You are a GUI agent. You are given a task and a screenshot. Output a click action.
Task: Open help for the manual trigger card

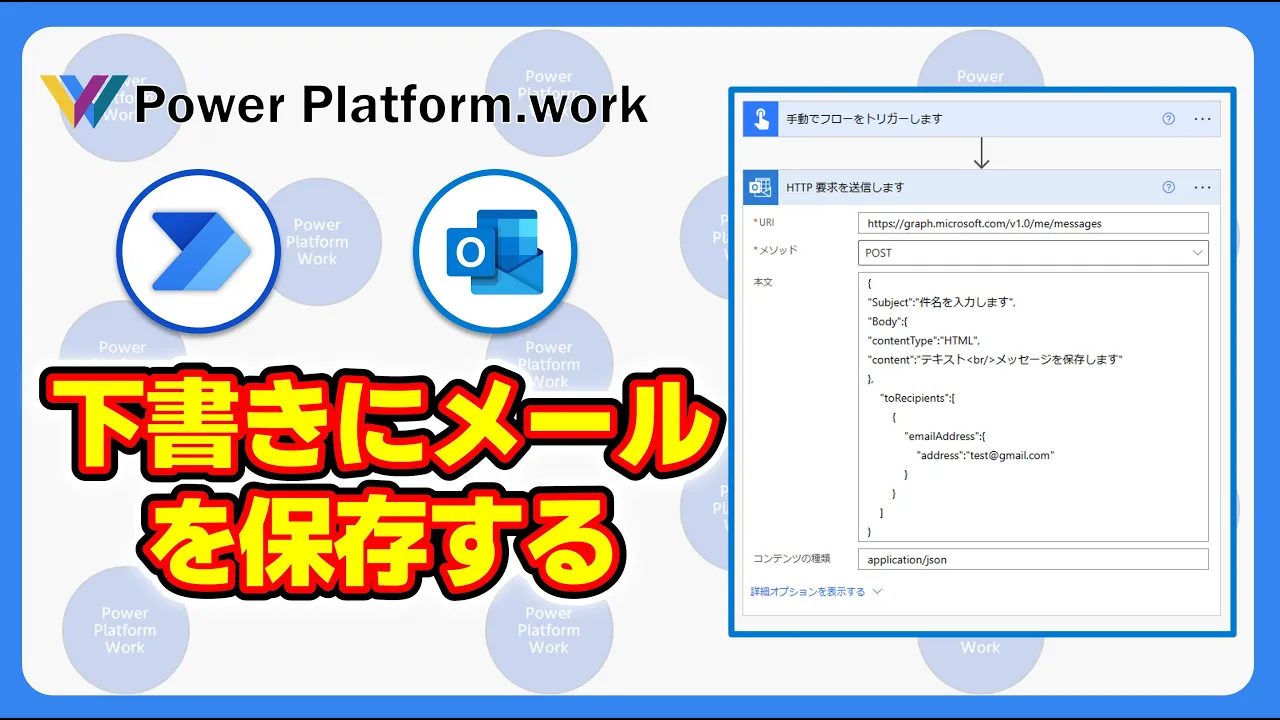point(1168,119)
